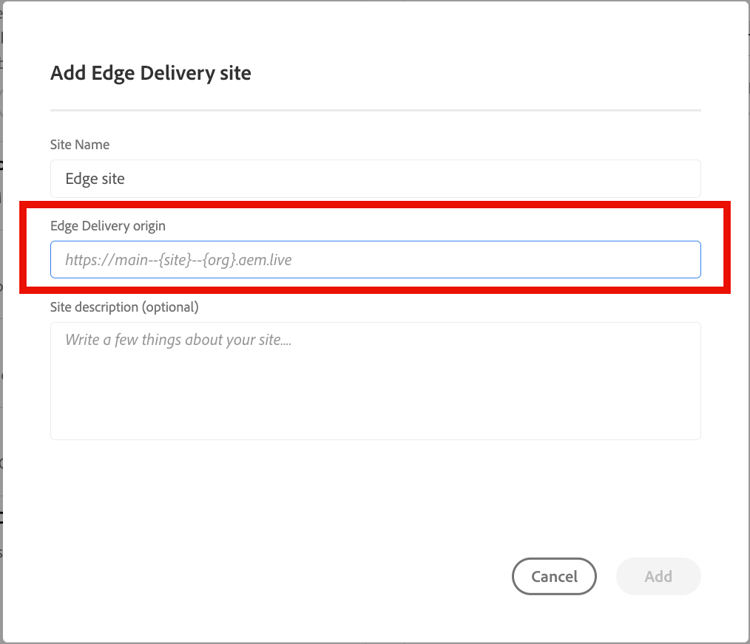
Task: Click the "Site Name" label
Action: (x=80, y=145)
